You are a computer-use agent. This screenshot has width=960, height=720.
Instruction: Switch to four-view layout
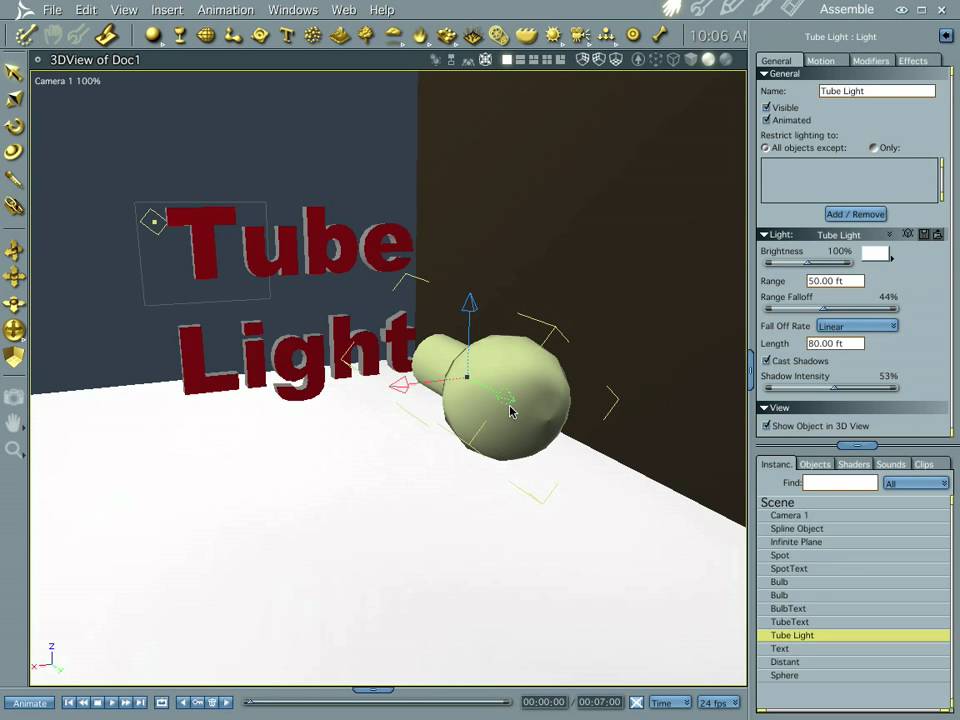tap(547, 59)
